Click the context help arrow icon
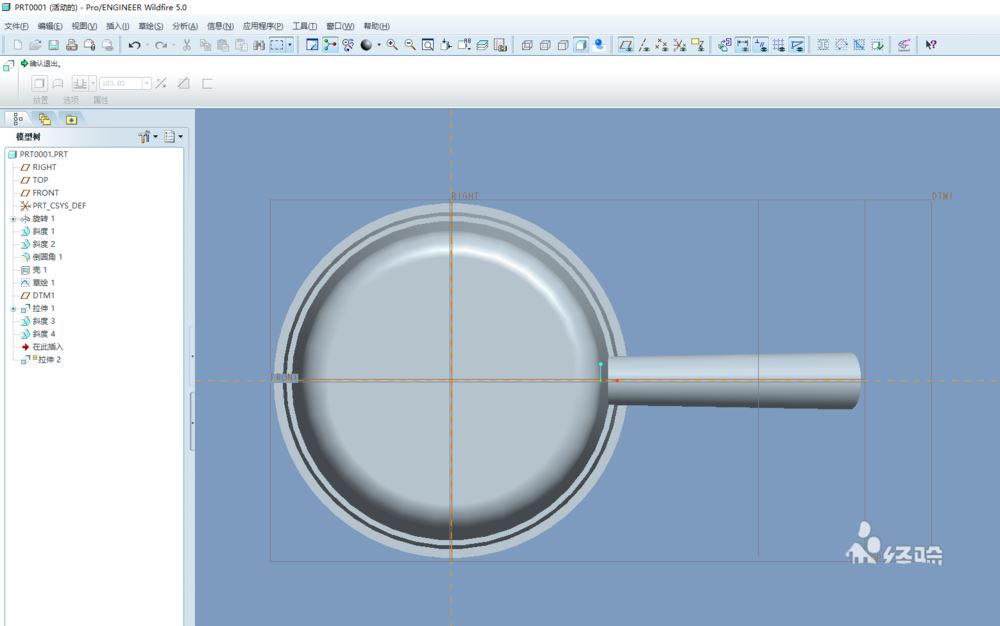1000x626 pixels. [931, 45]
